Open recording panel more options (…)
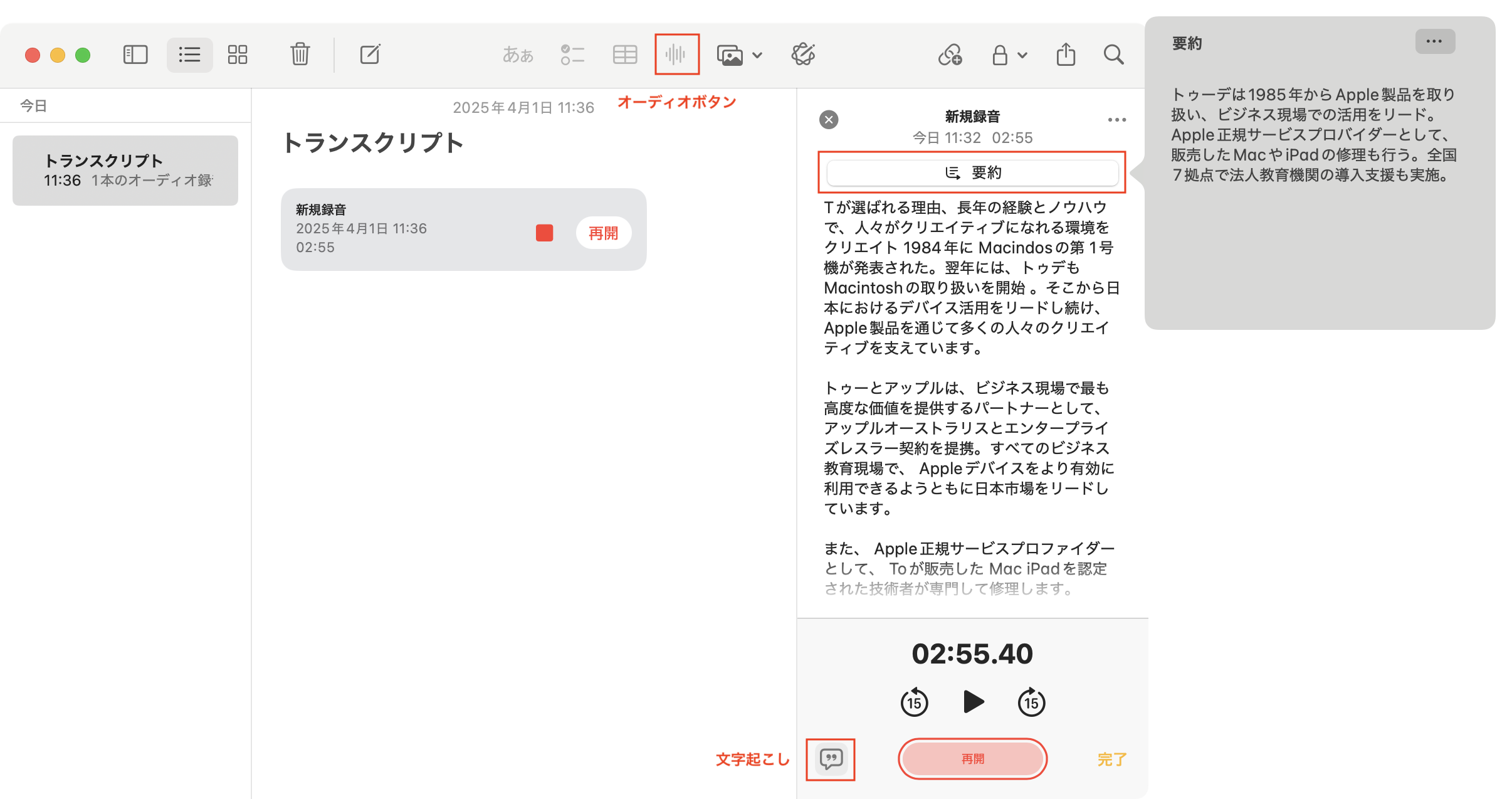 tap(1116, 120)
